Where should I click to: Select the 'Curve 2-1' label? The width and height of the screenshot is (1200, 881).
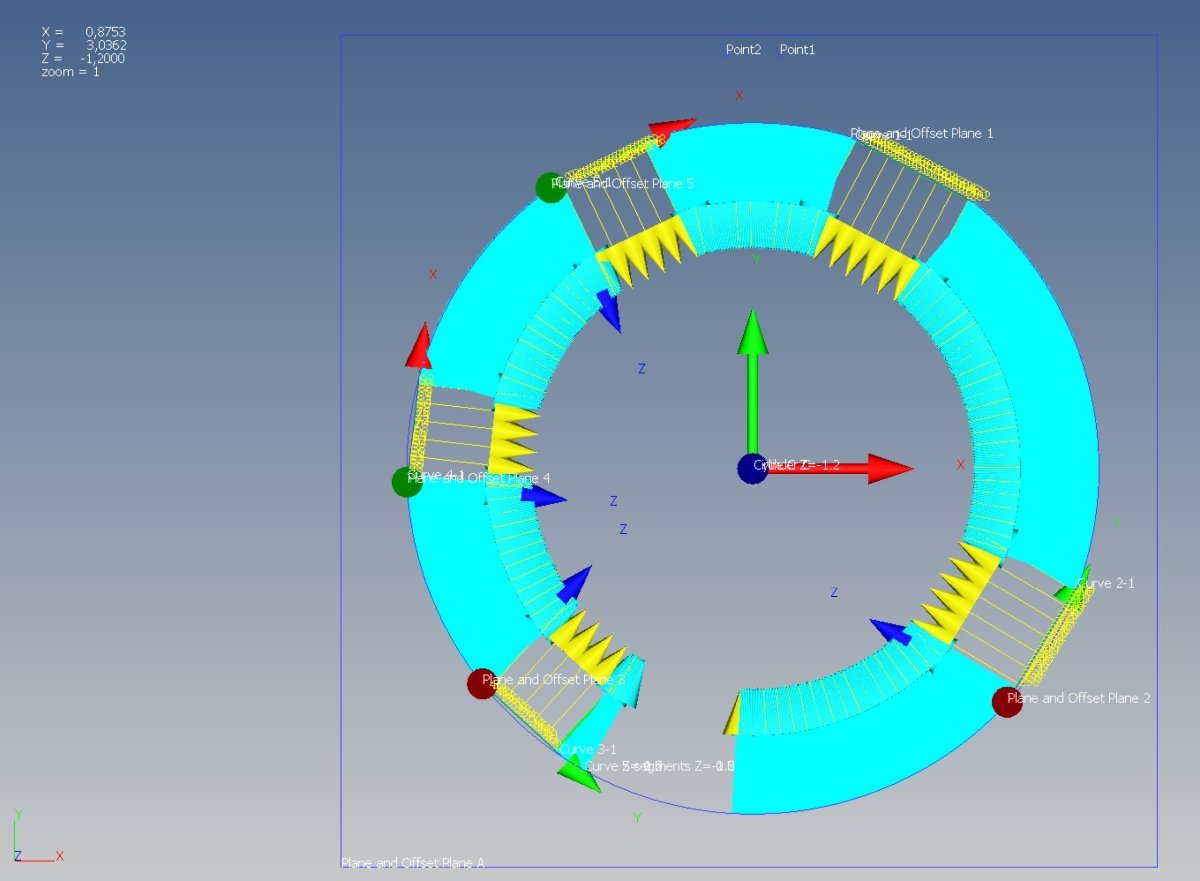click(x=1106, y=583)
